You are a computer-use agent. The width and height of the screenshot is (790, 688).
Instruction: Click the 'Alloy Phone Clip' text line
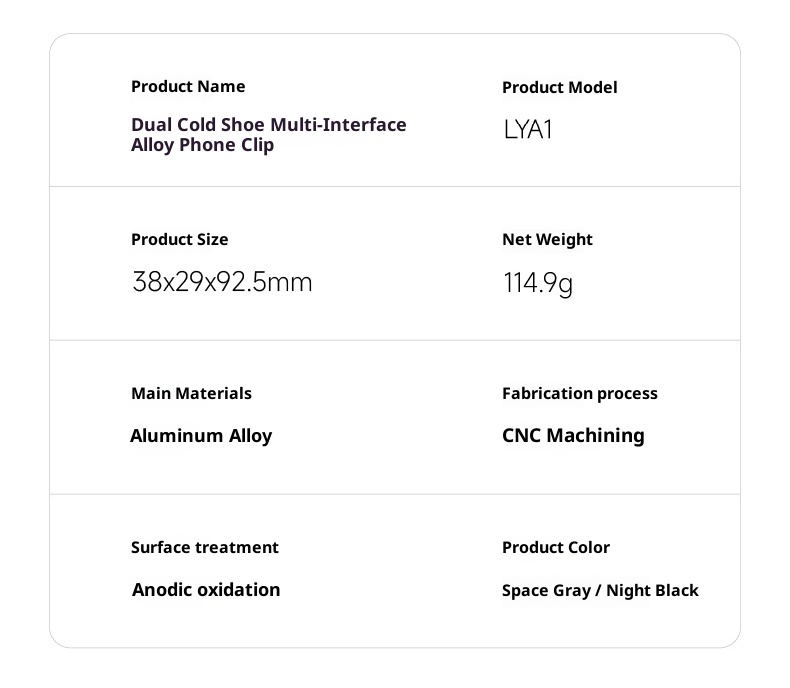tap(202, 145)
